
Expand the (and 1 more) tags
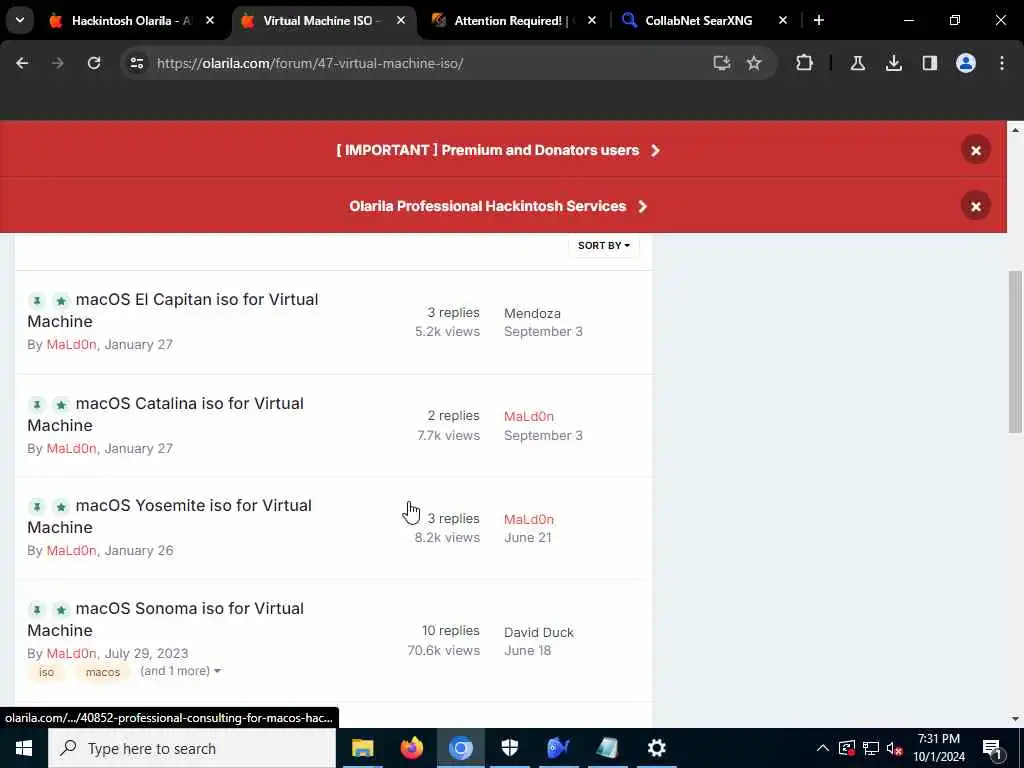(x=180, y=671)
